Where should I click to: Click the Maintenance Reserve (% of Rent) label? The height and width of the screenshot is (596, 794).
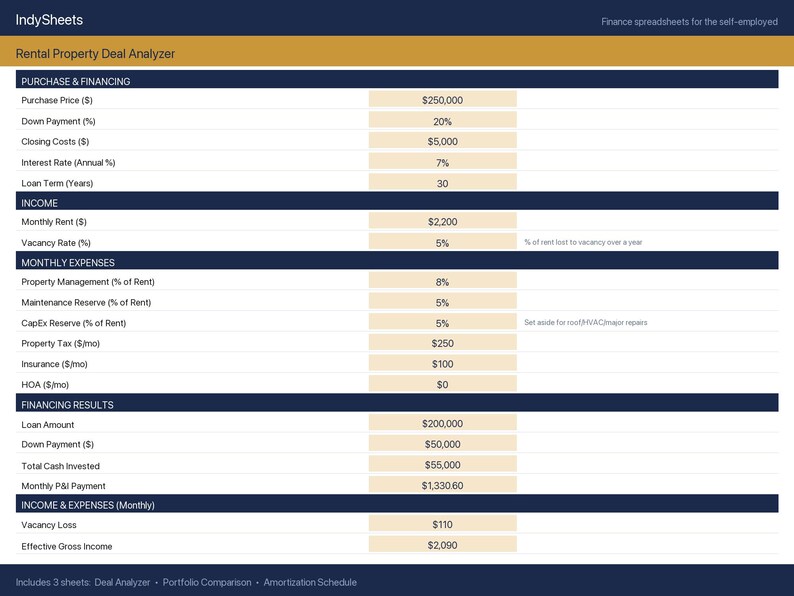pos(86,302)
